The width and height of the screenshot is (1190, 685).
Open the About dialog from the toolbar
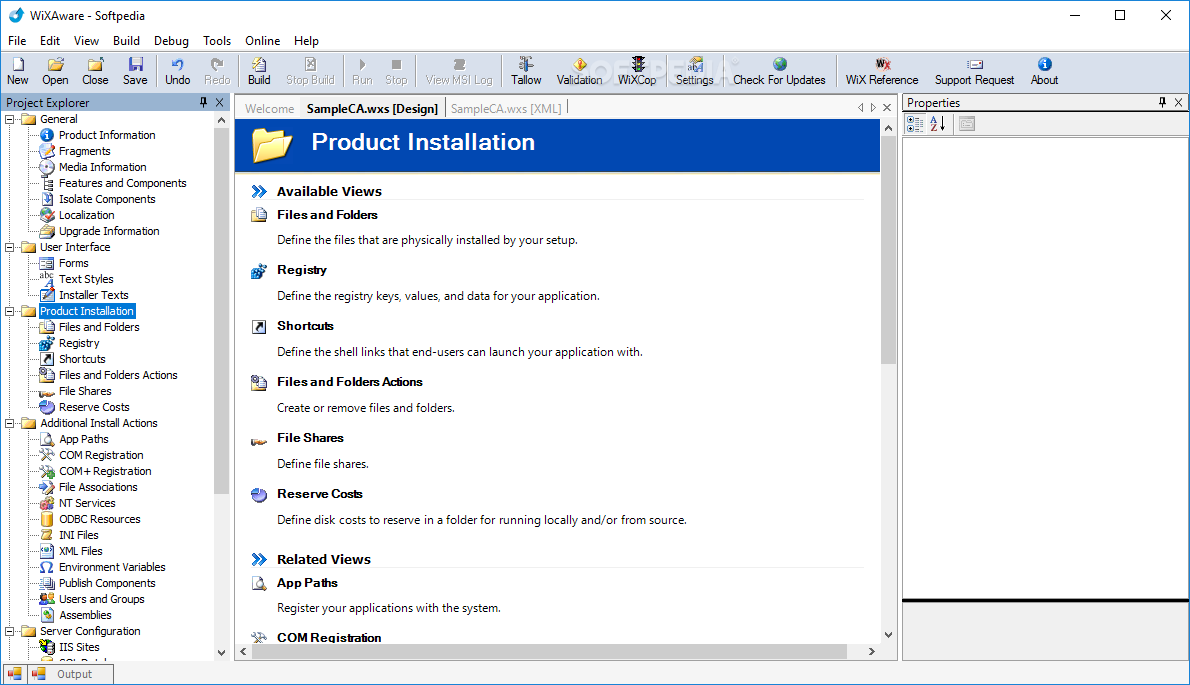[1044, 71]
